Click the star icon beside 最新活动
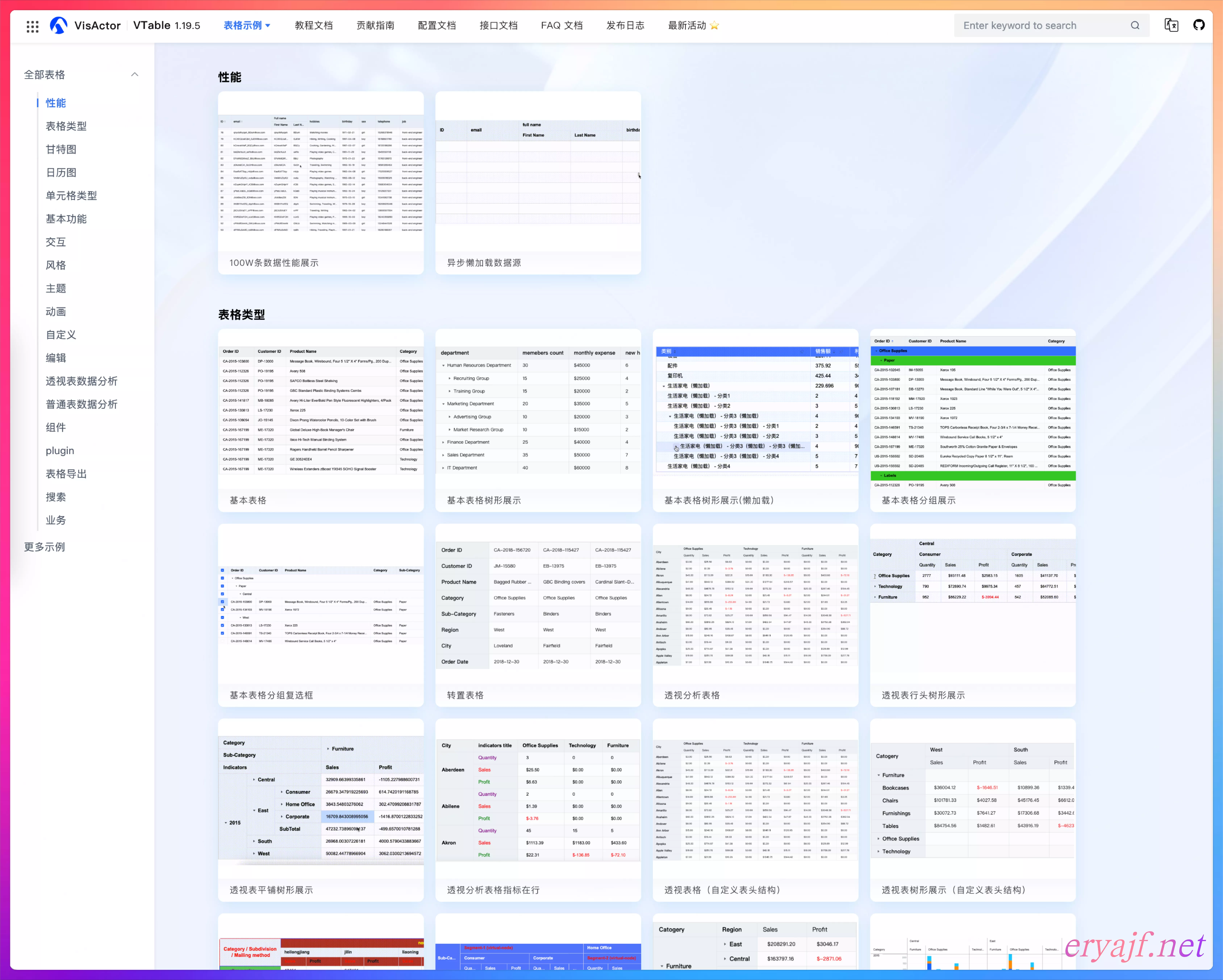 coord(714,26)
